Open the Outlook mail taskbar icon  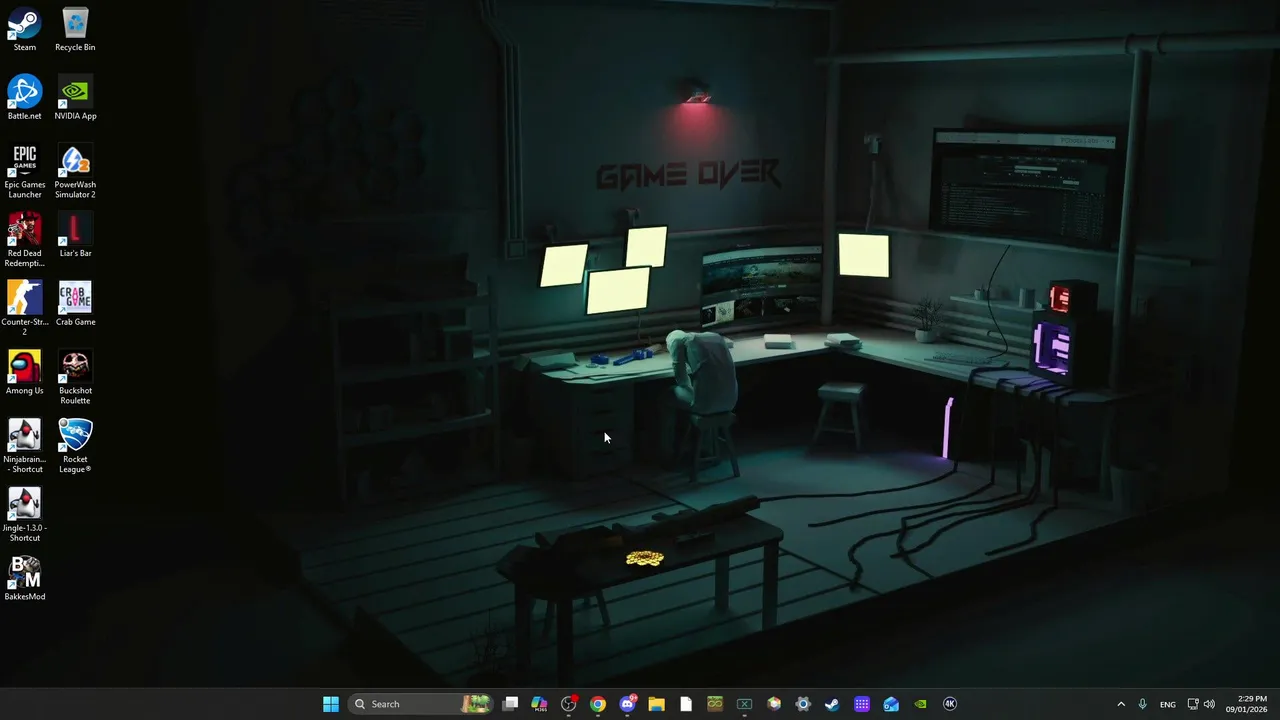[x=891, y=704]
